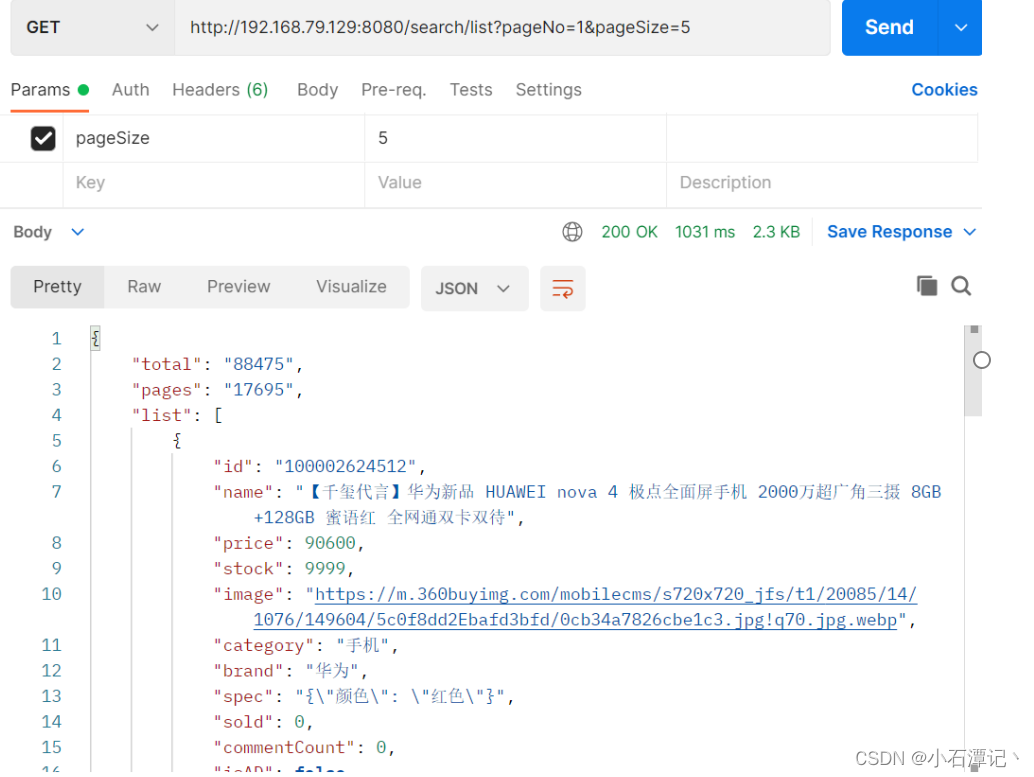Click the "pages": "17695" line

pos(217,390)
